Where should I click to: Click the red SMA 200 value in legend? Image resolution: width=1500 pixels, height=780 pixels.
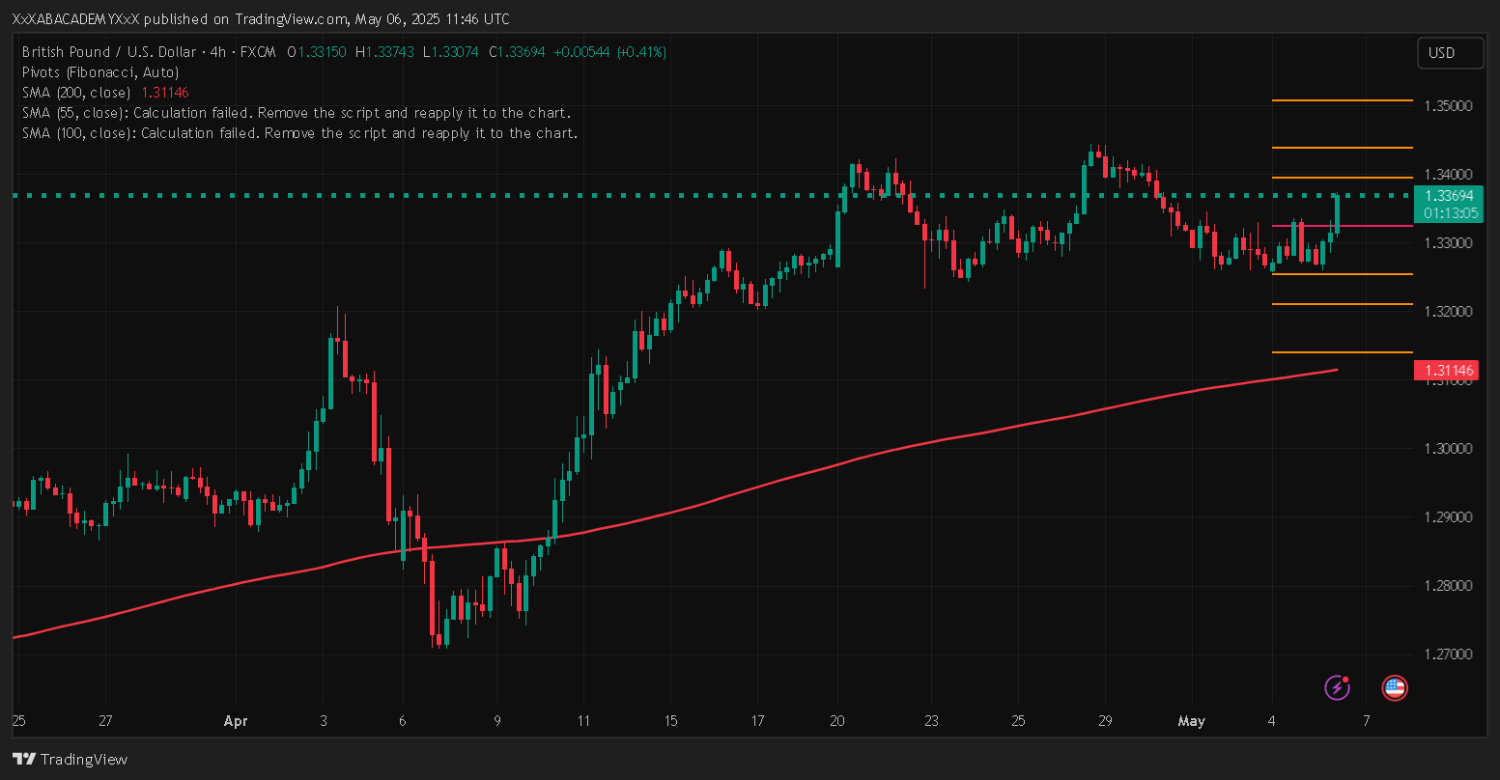164,92
